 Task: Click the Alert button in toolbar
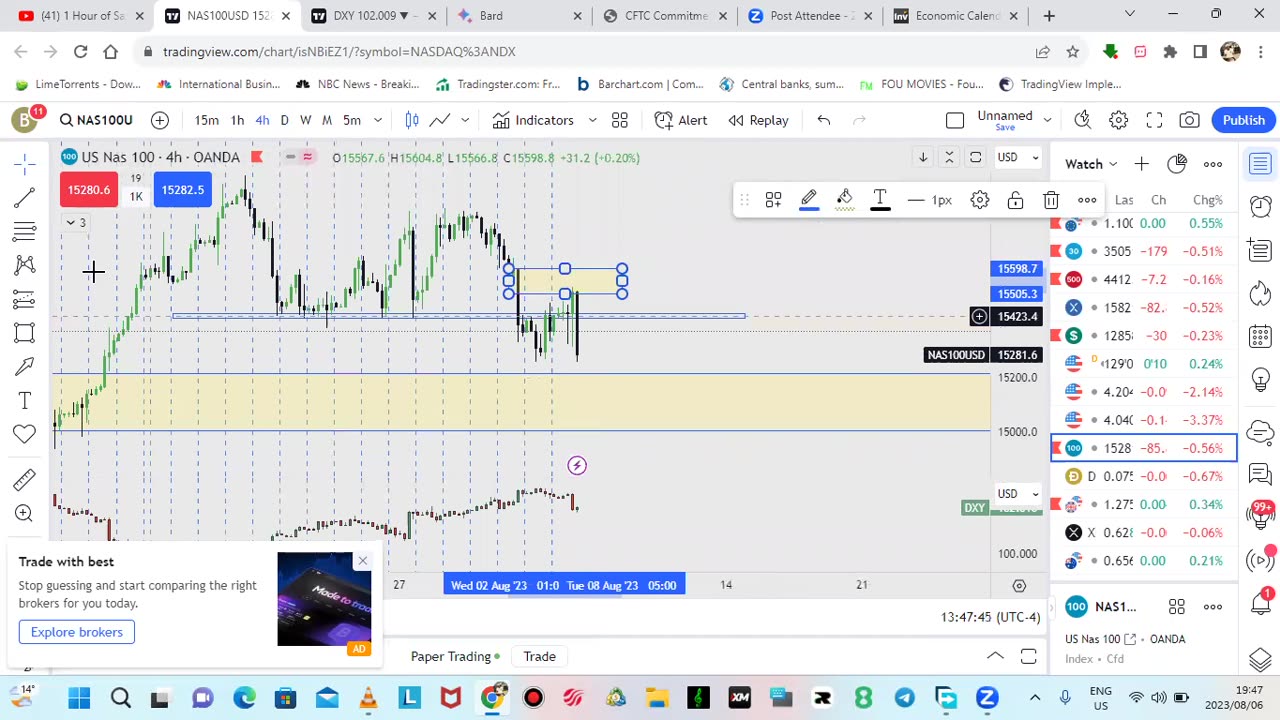tap(681, 120)
